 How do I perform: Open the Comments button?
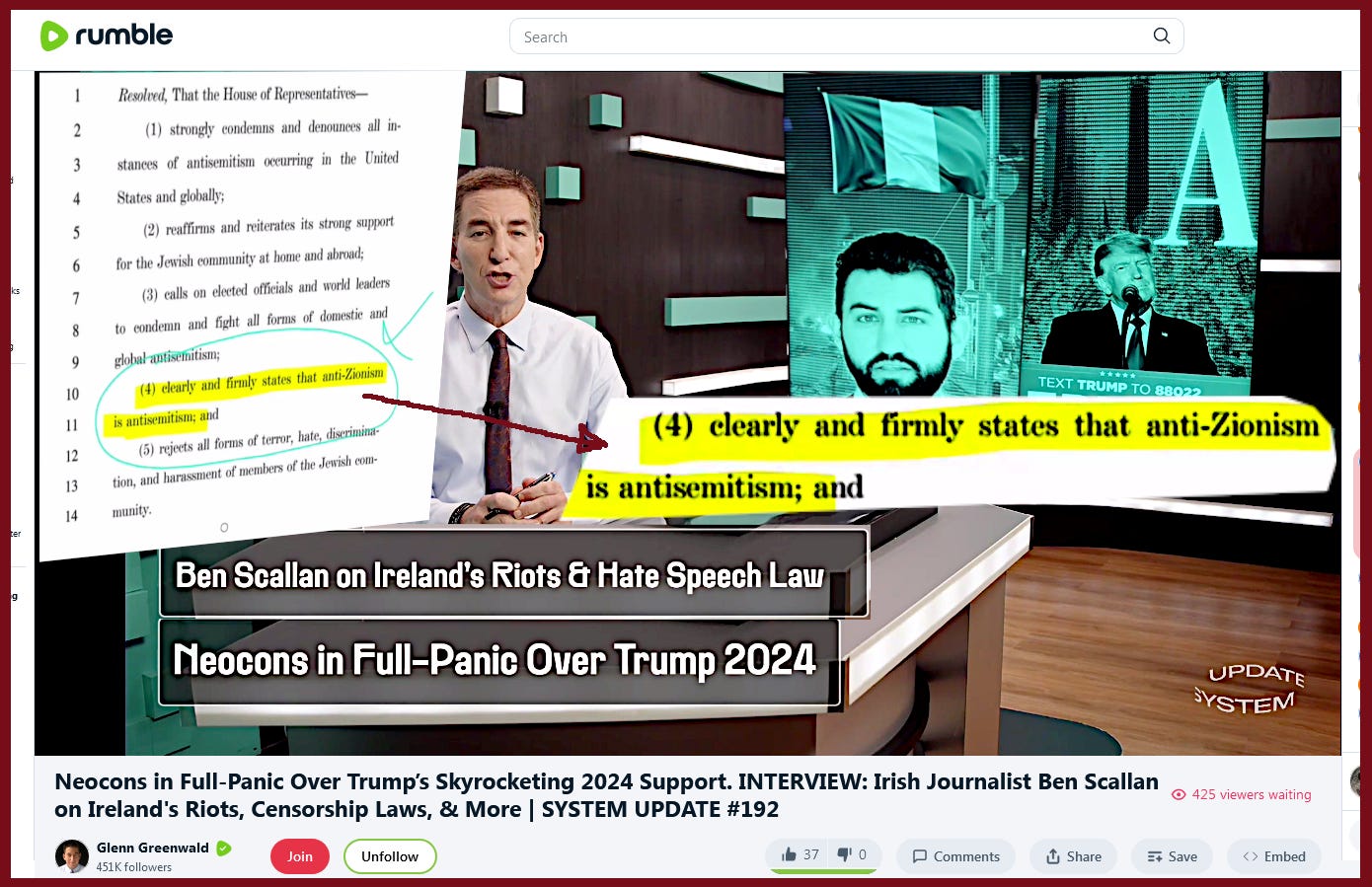coord(956,856)
